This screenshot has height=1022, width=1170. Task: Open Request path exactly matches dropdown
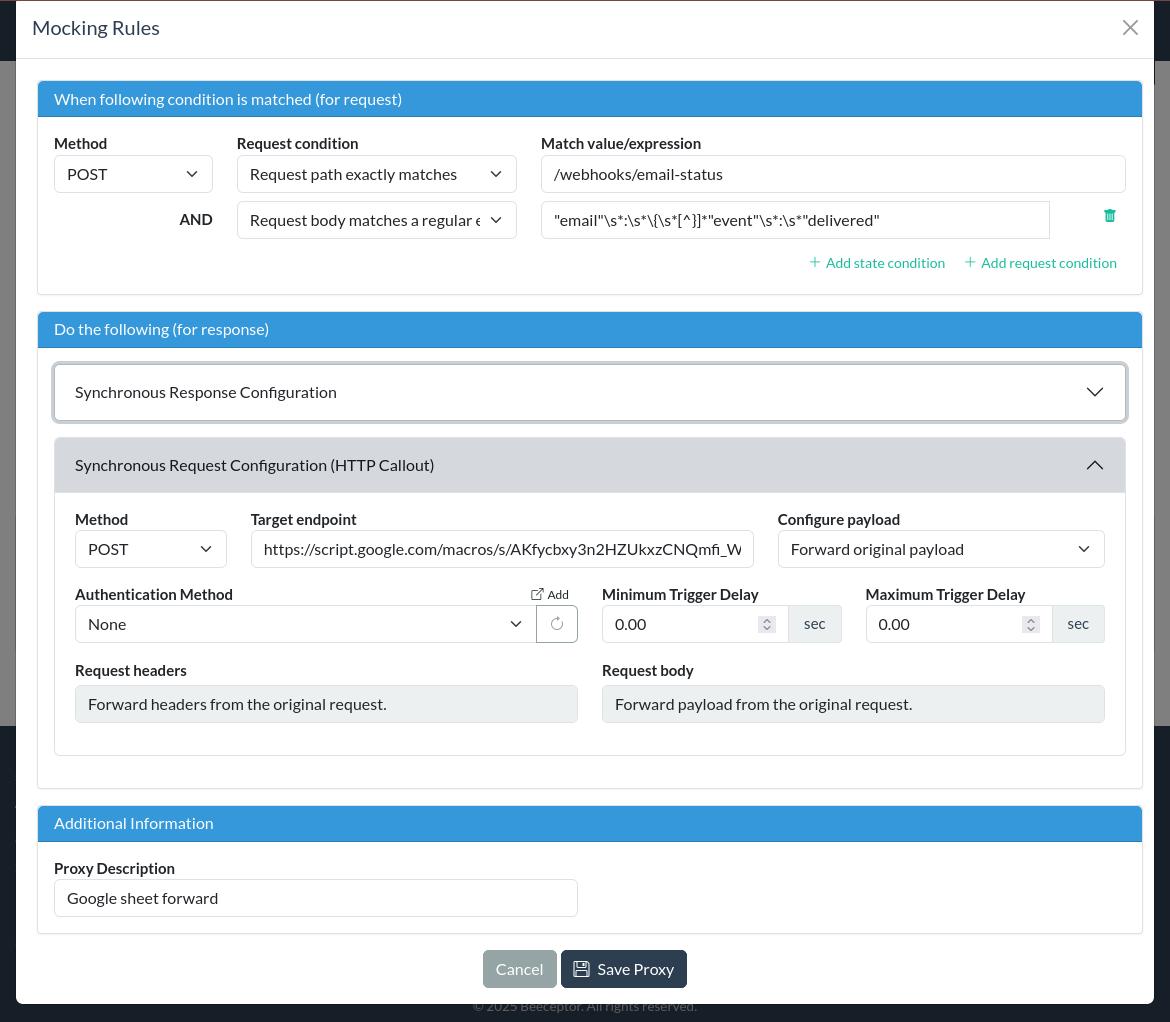coord(376,174)
